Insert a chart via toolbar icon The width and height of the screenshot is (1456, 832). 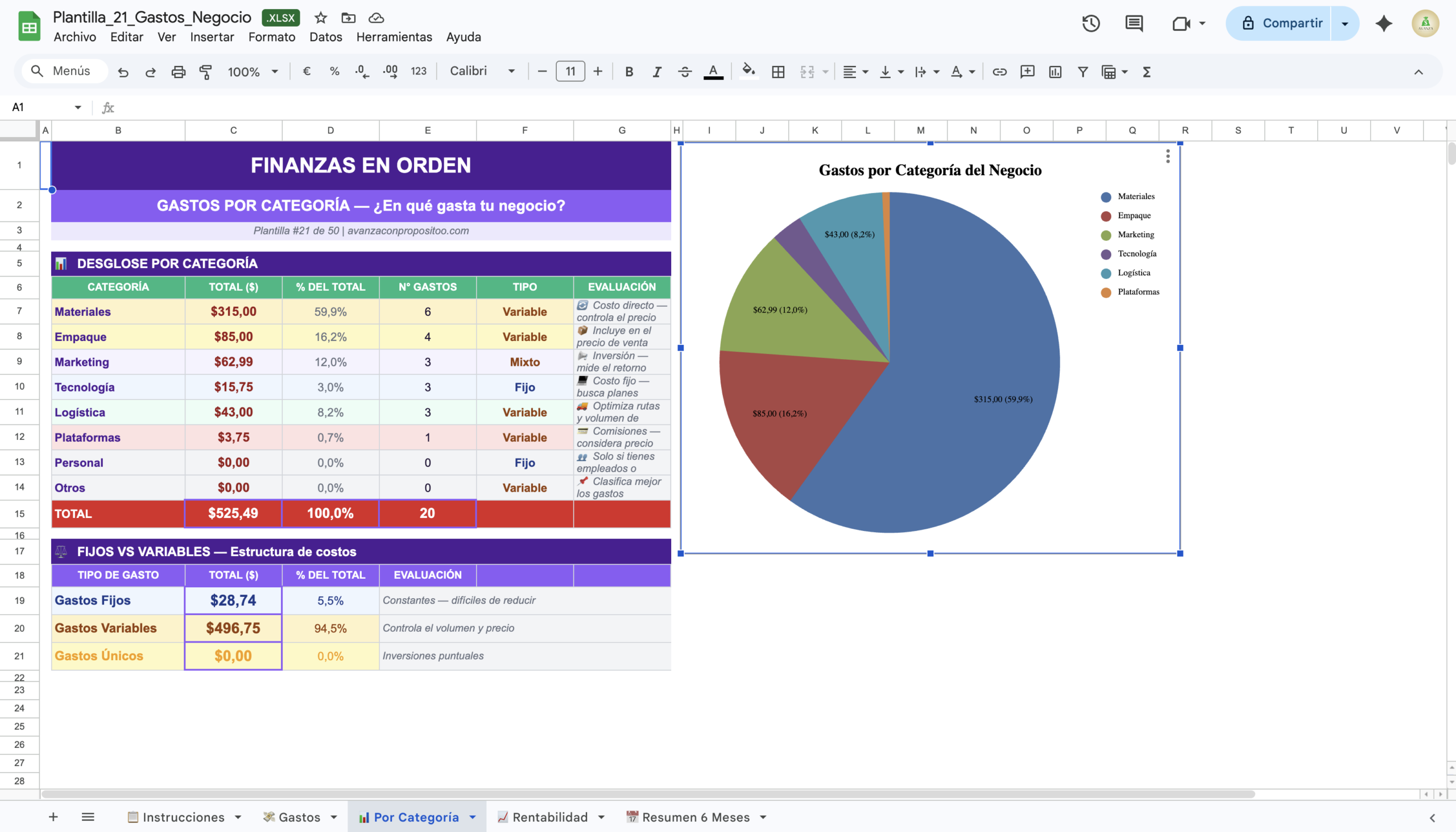(x=1054, y=72)
